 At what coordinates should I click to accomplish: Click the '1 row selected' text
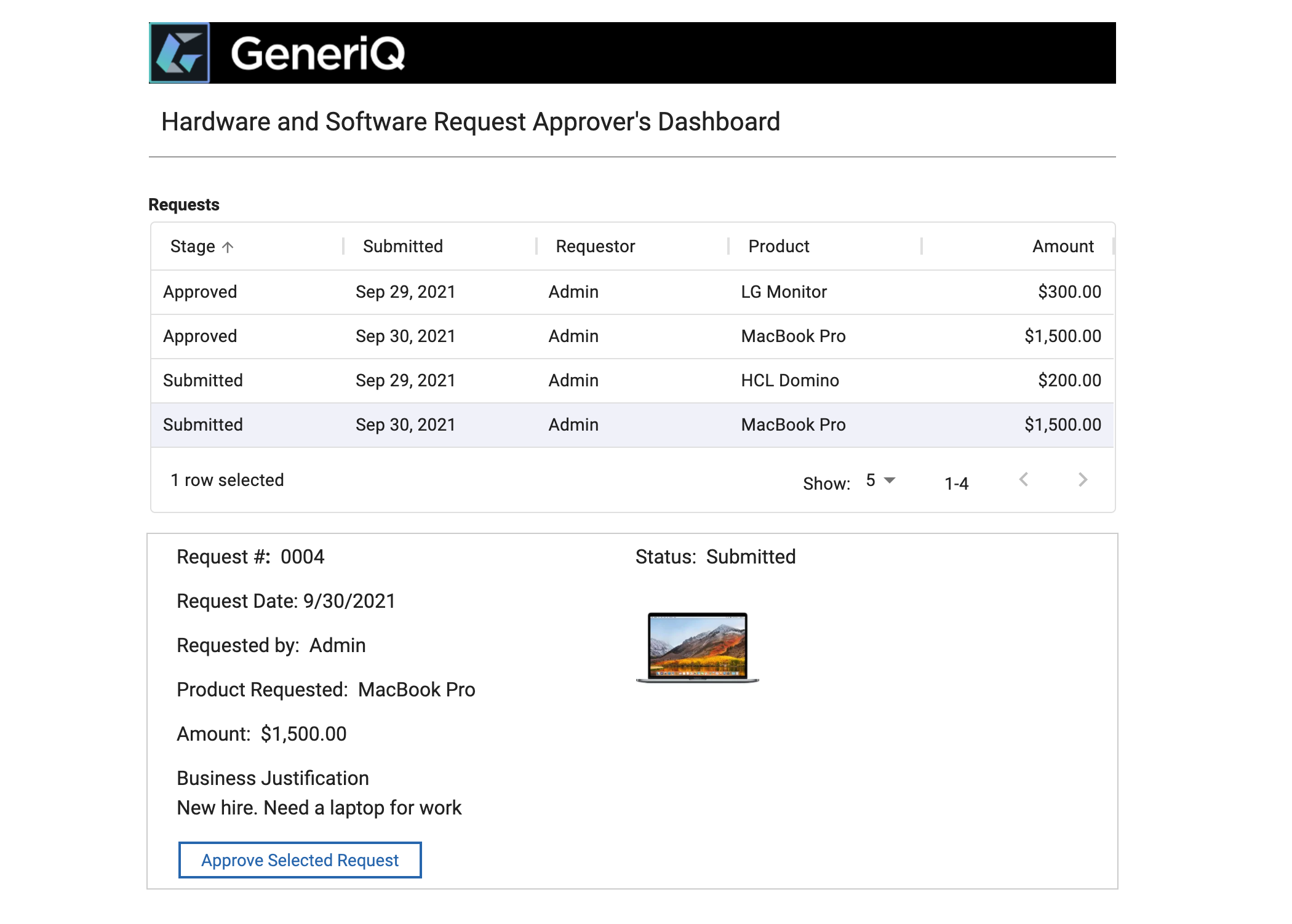click(227, 480)
